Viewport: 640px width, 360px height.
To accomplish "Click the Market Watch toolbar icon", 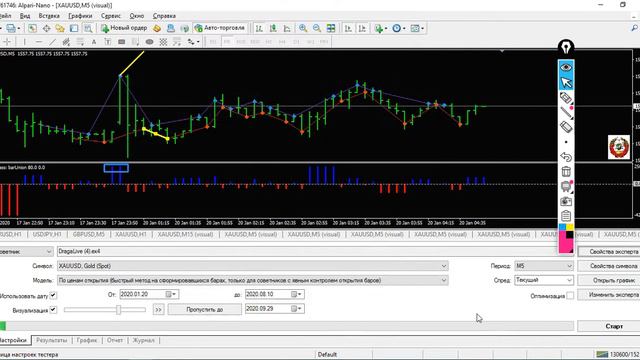I will coord(32,28).
